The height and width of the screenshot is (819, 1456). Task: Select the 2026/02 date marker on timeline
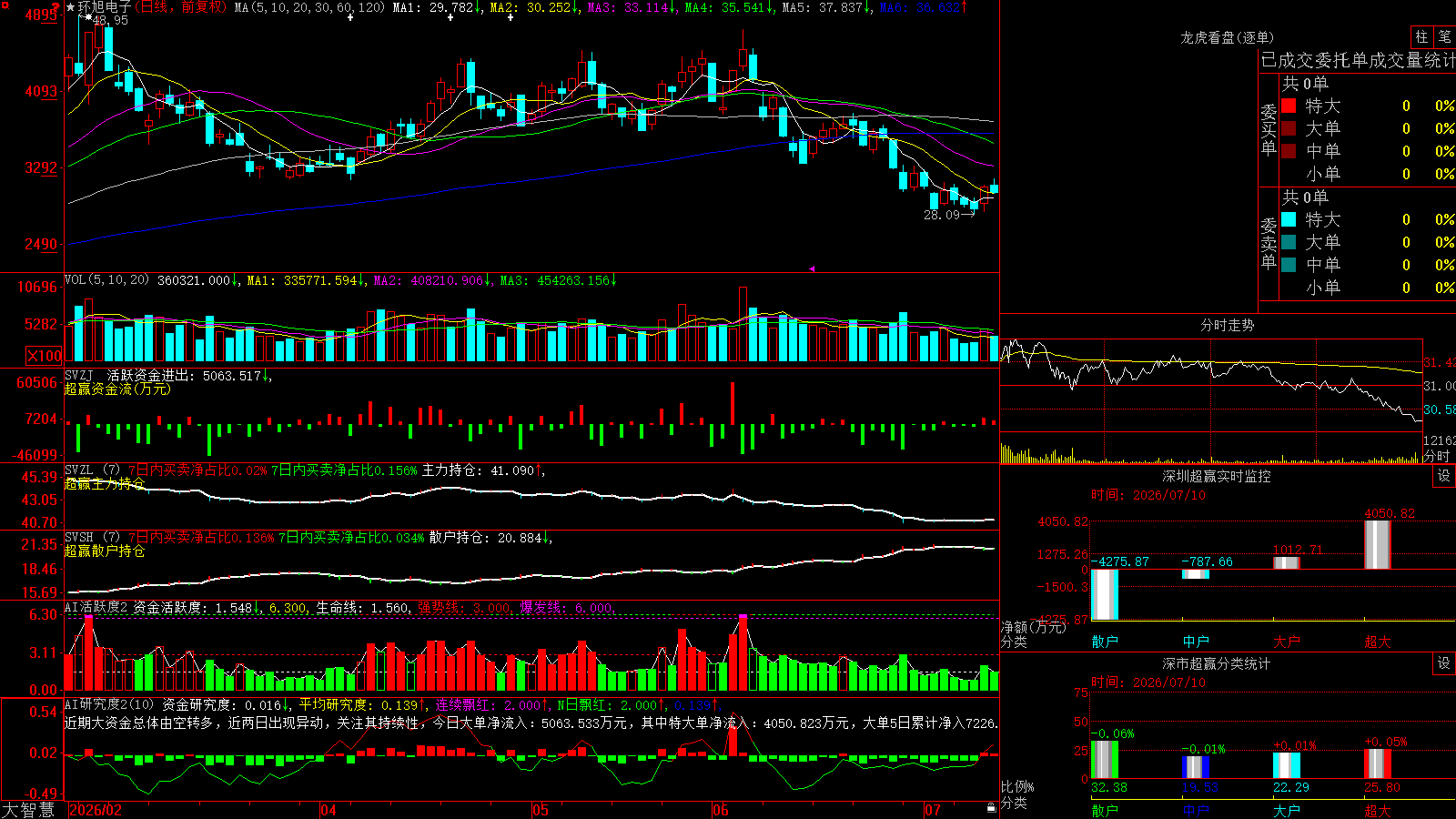click(96, 810)
